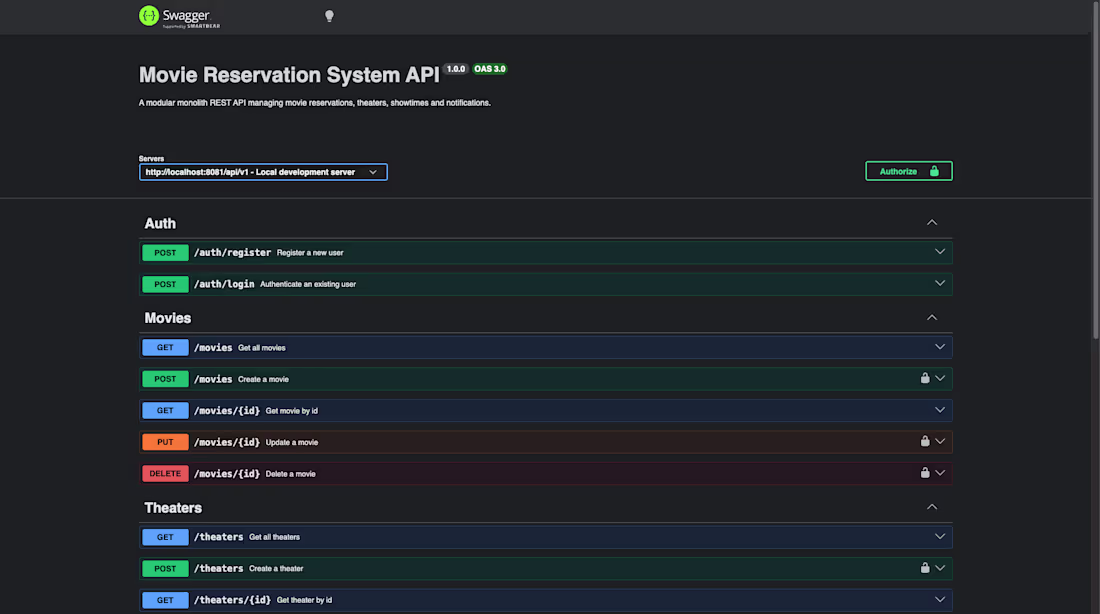
Task: Click the POST badge for /auth/login
Action: click(165, 284)
